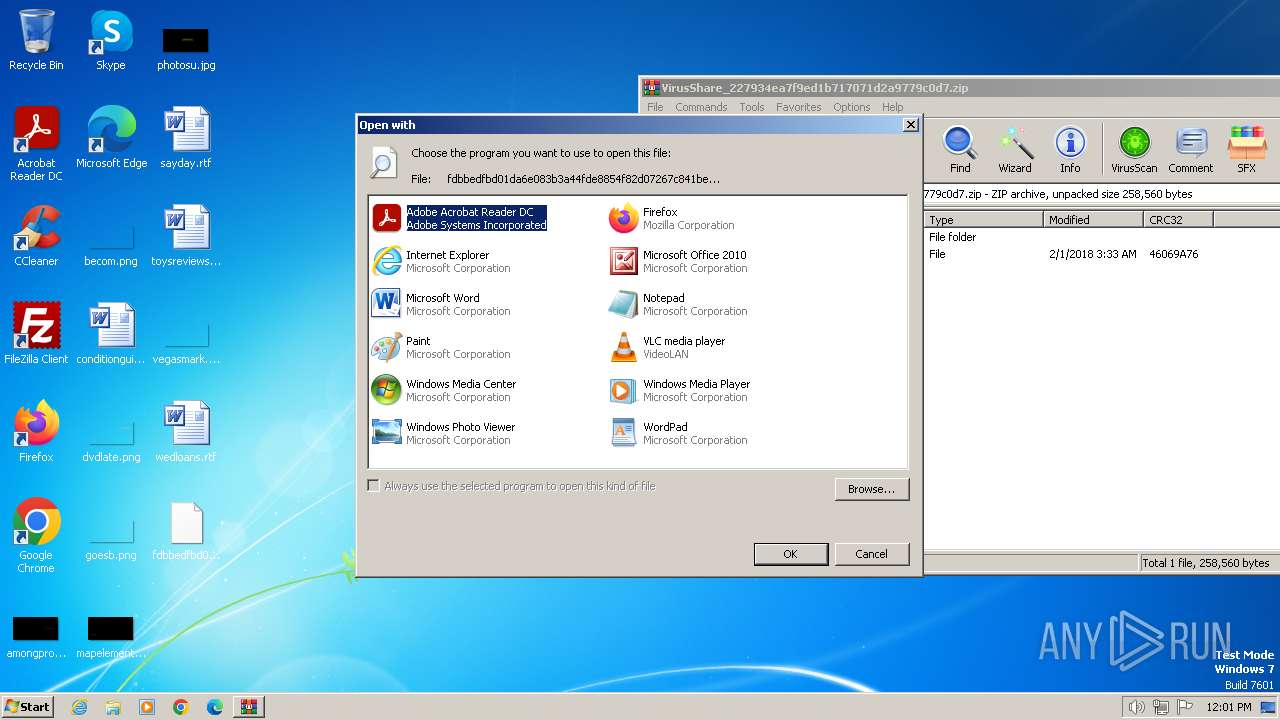This screenshot has height=720, width=1280.
Task: Pick Internet Explorer as the program
Action: [441, 261]
